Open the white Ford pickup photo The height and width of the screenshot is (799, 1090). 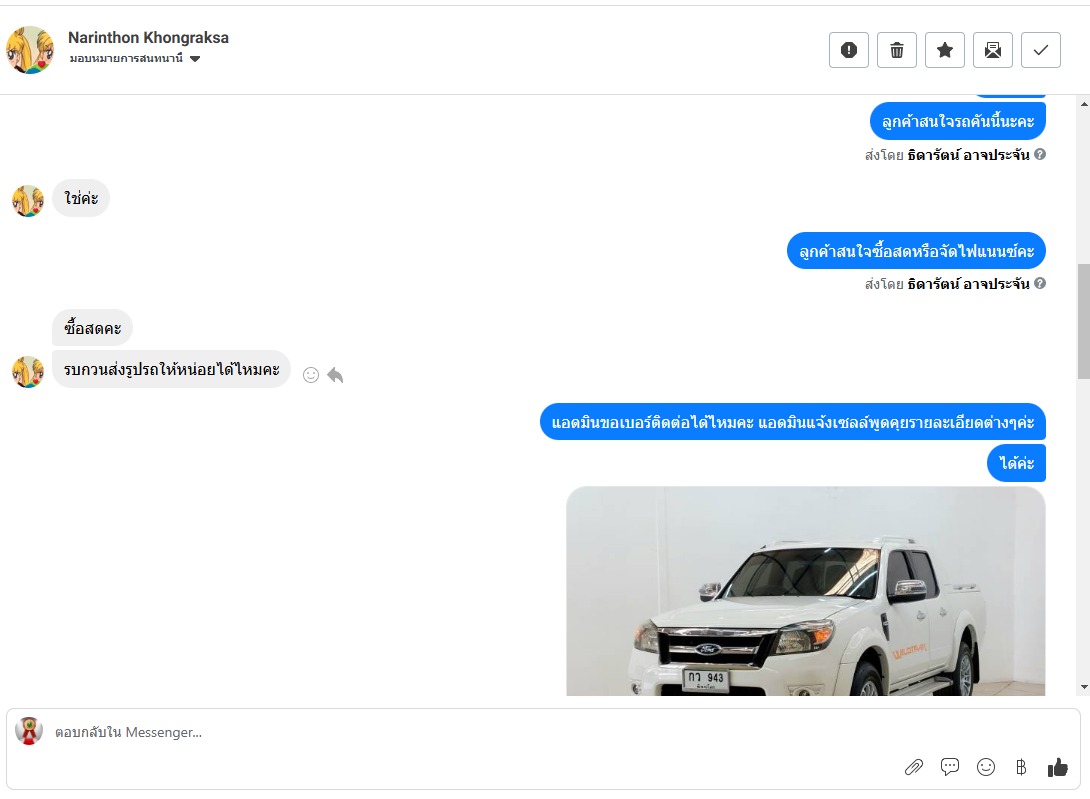pyautogui.click(x=806, y=591)
